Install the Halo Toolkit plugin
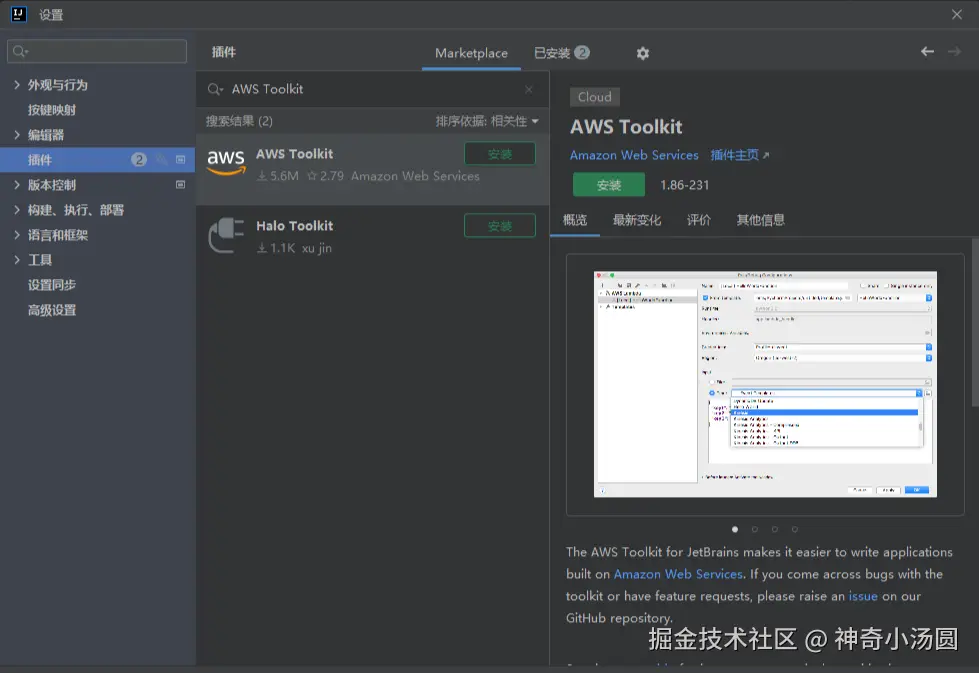979x673 pixels. click(x=499, y=225)
